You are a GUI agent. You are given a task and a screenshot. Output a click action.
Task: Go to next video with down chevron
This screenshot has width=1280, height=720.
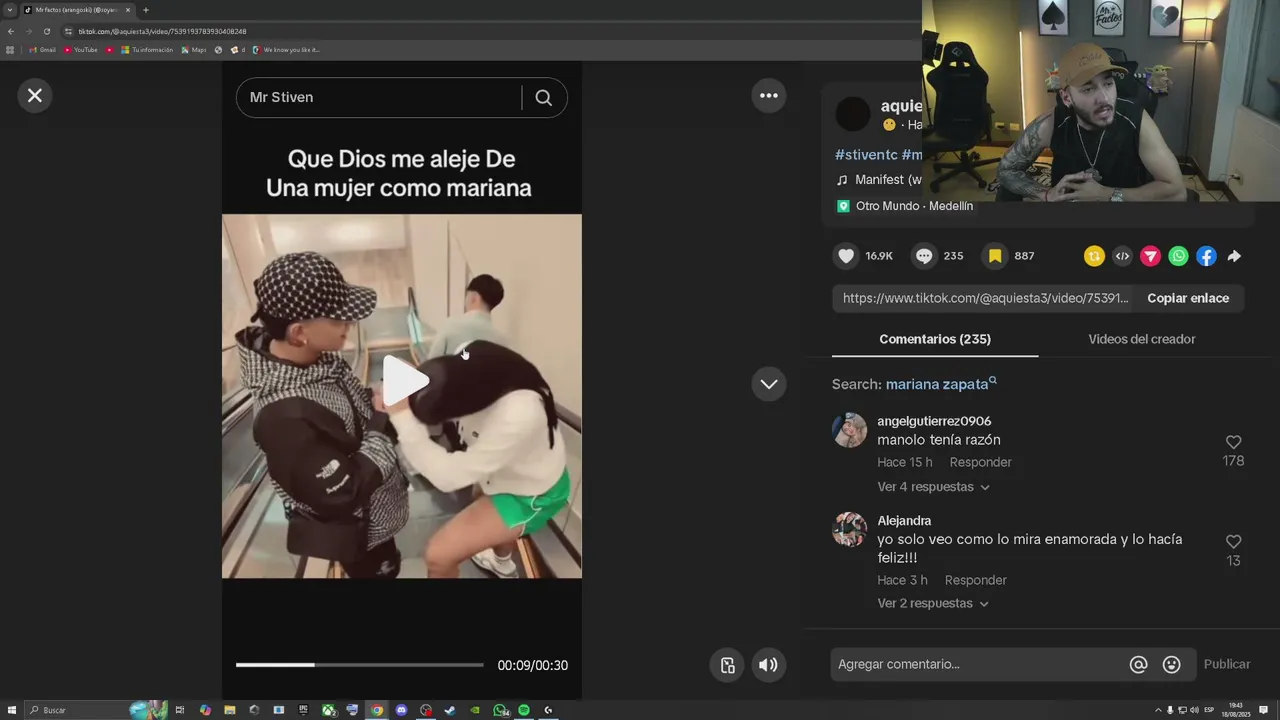click(x=769, y=384)
